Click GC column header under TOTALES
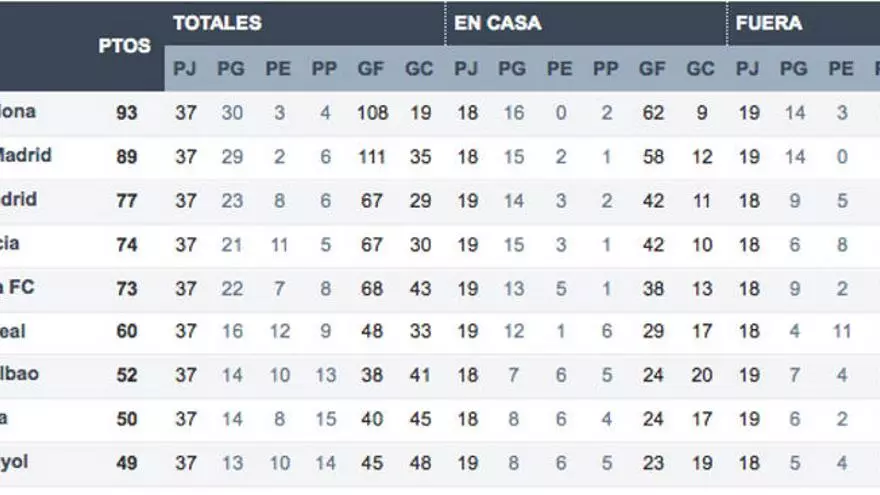 coord(419,69)
